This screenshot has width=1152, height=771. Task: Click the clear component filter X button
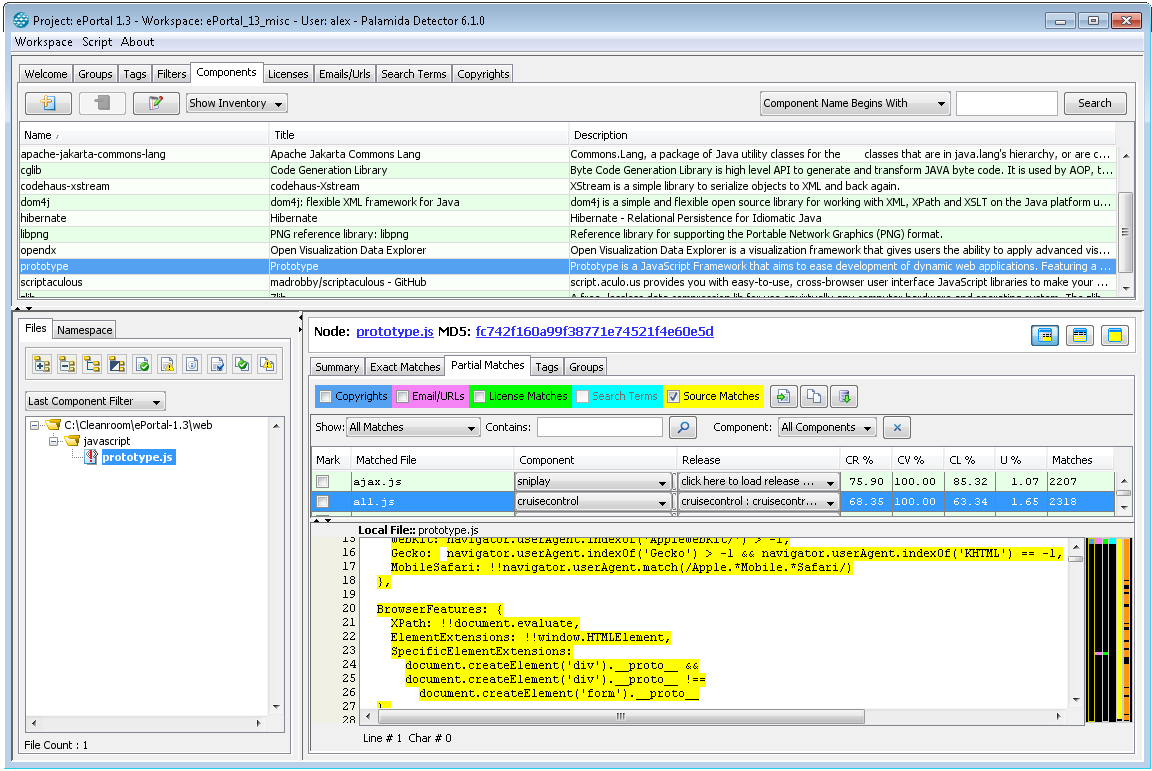pyautogui.click(x=897, y=428)
